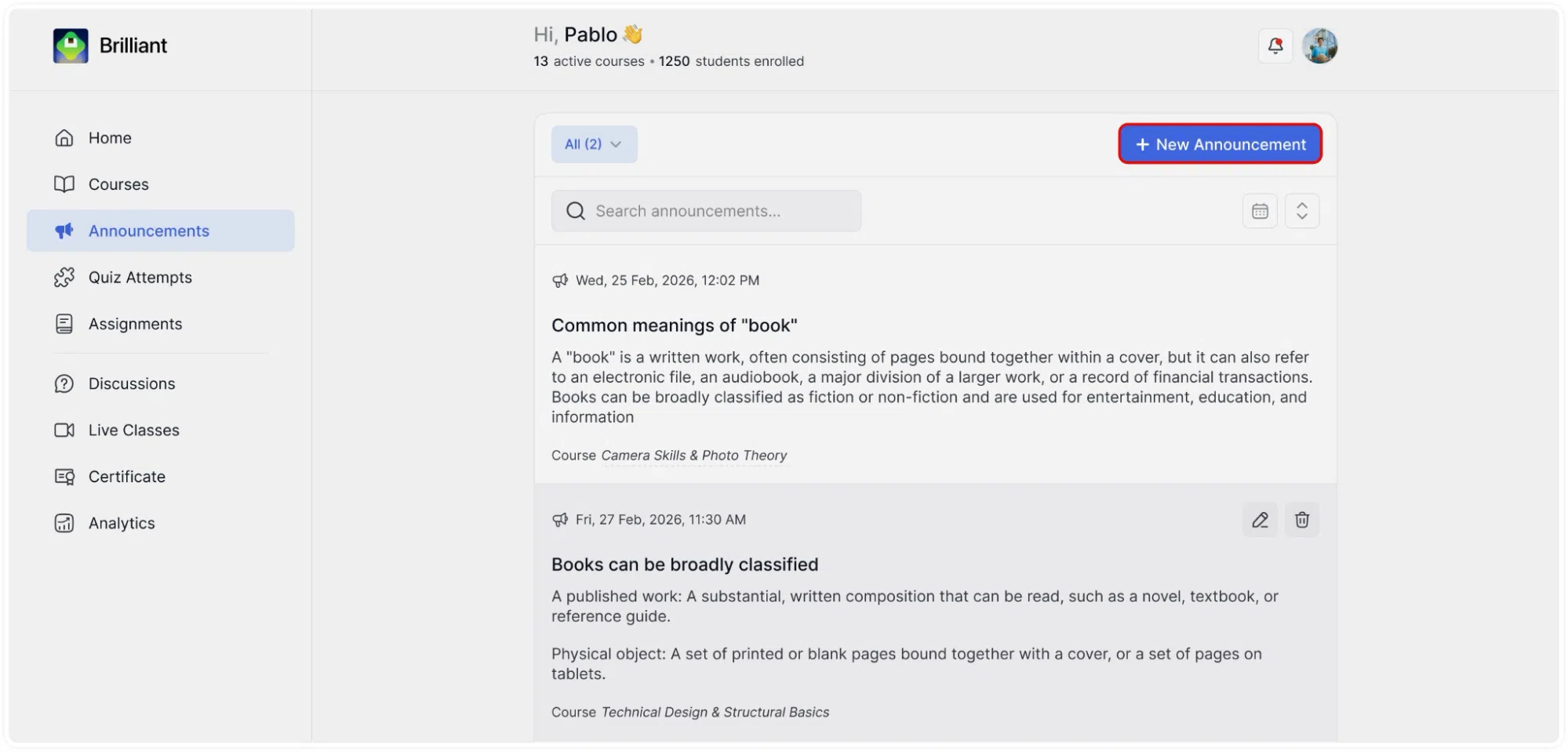Open the Camera Skills & Photo Theory course link
The image size is (1568, 752).
[x=694, y=456]
